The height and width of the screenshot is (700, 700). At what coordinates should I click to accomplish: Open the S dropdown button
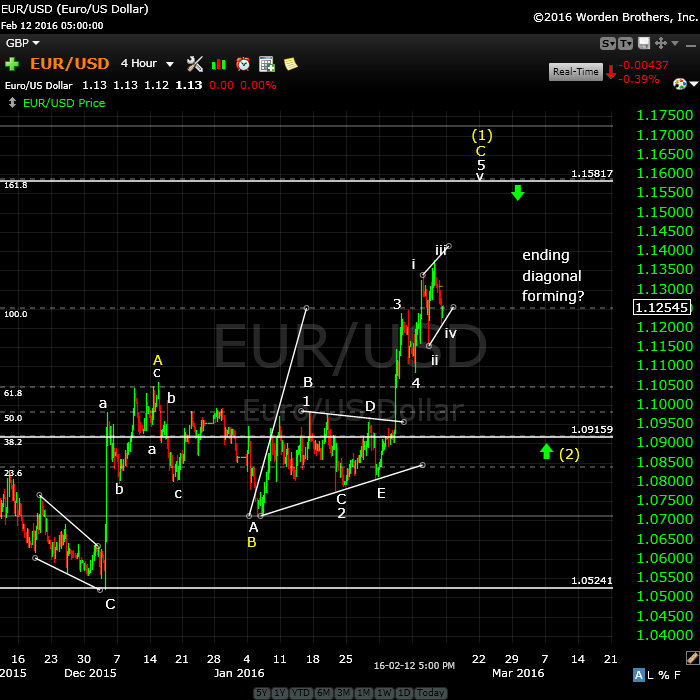pyautogui.click(x=608, y=44)
